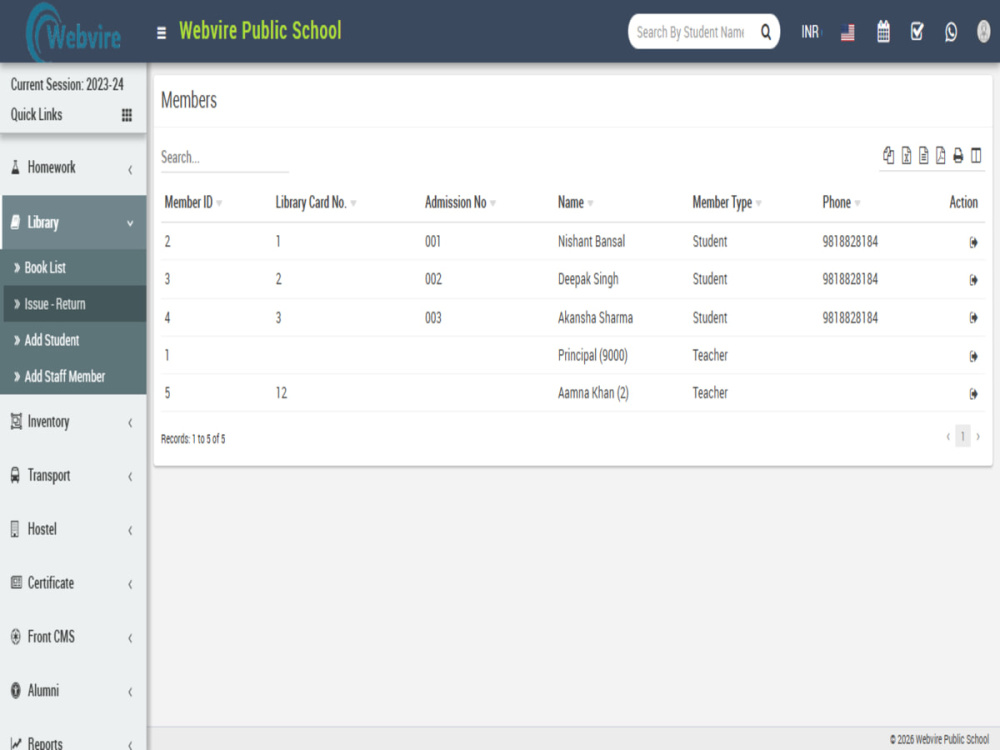Sort by Member Type column
Screen dimensions: 1000x750
click(726, 203)
